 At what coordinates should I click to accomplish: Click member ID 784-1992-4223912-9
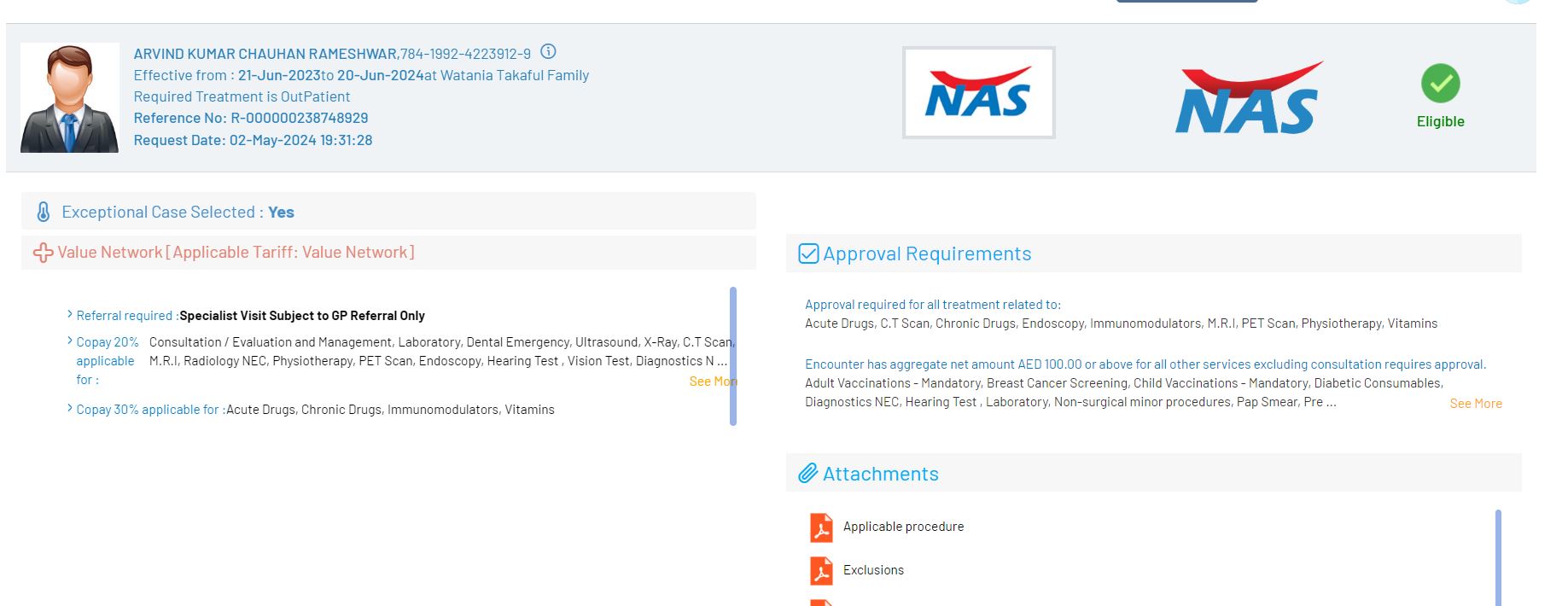pyautogui.click(x=465, y=54)
